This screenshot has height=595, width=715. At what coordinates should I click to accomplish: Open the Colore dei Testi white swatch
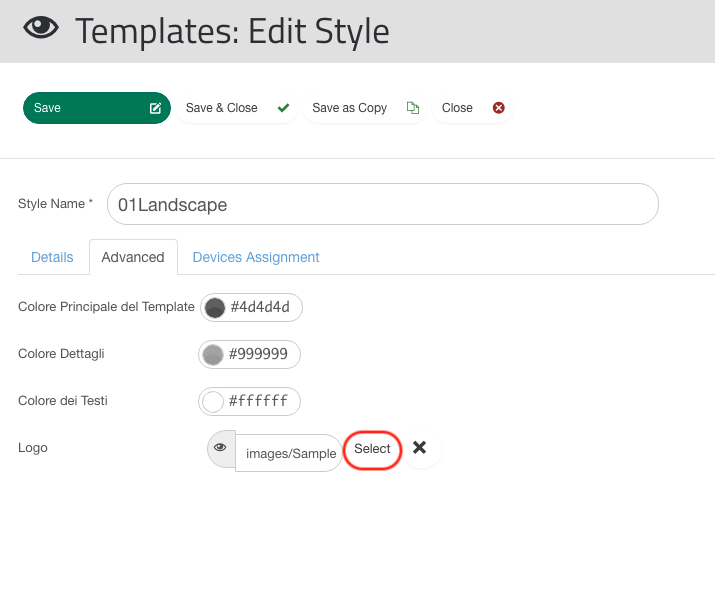pyautogui.click(x=213, y=402)
